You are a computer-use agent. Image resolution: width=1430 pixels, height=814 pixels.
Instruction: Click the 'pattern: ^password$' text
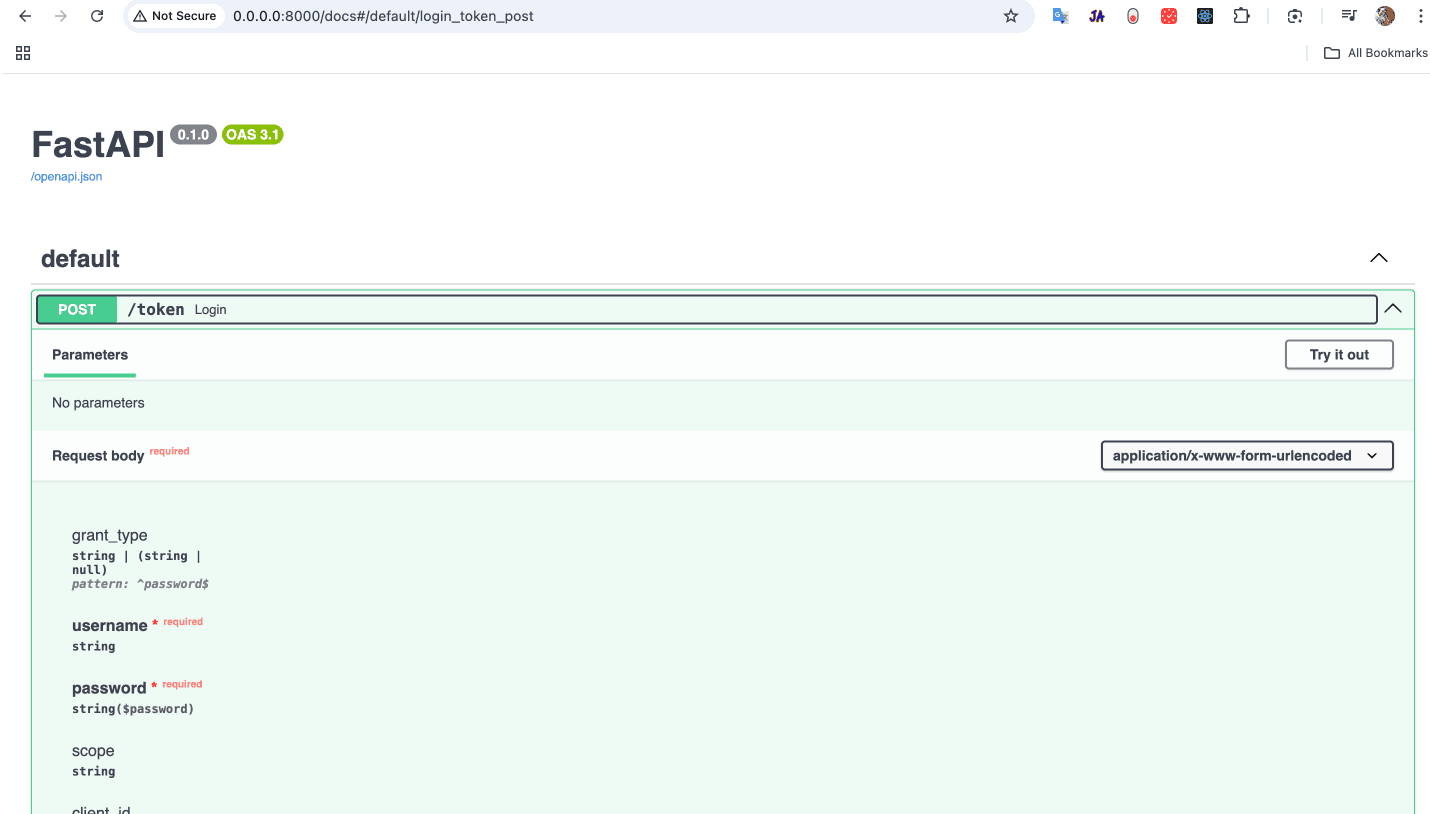pos(140,584)
